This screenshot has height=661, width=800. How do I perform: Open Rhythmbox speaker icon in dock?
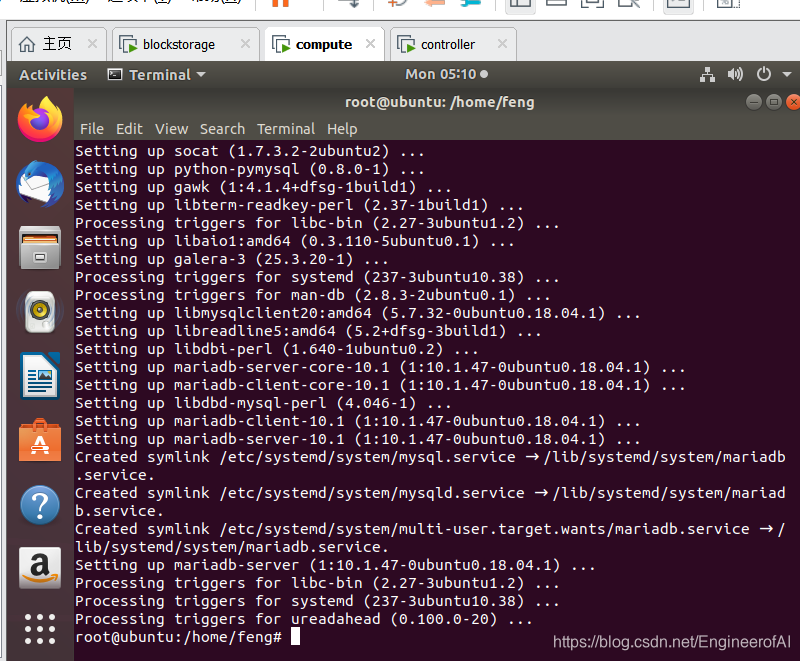(x=40, y=312)
